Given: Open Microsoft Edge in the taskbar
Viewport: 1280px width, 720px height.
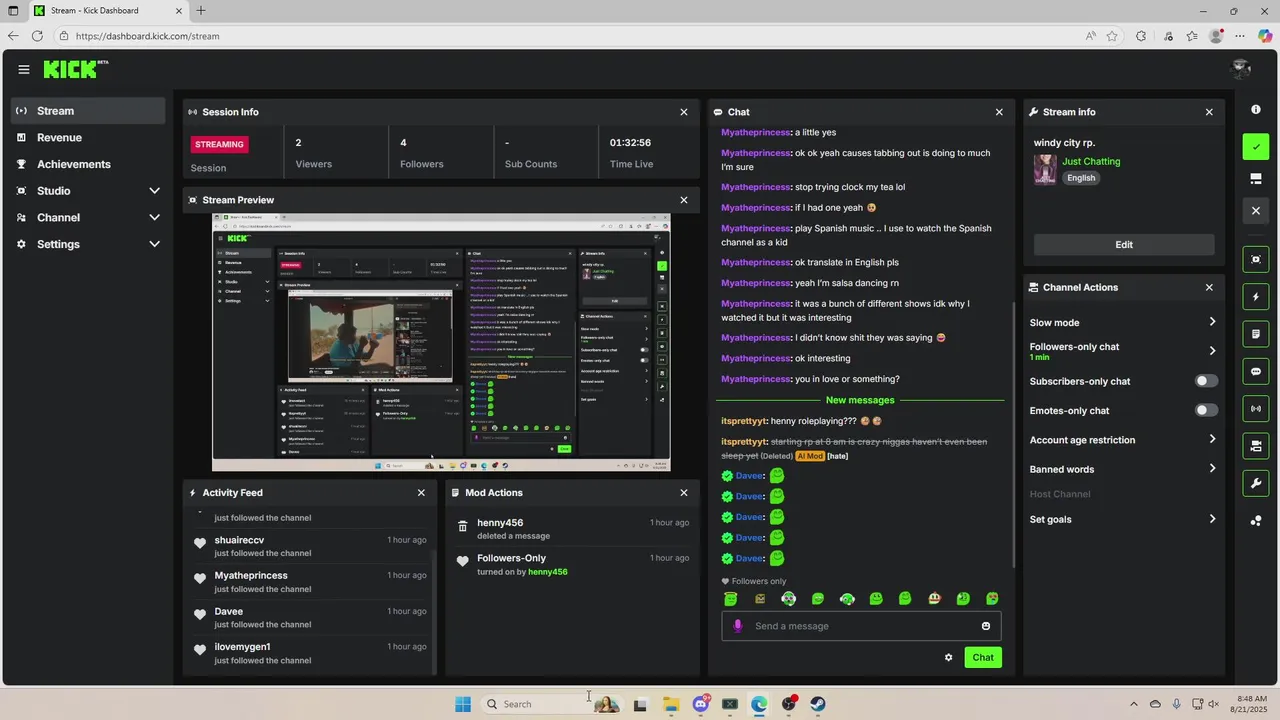Looking at the screenshot, I should click(x=759, y=704).
